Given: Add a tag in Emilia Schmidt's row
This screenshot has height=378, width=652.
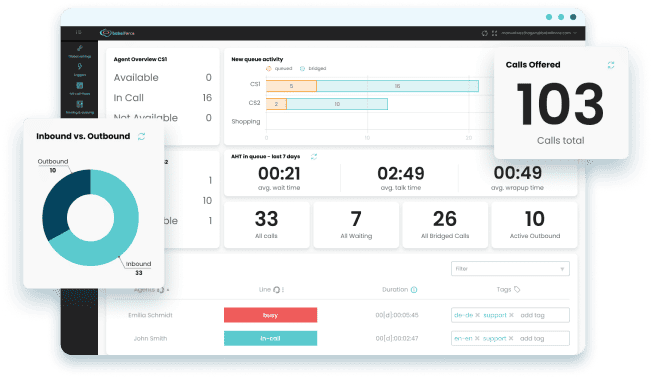Looking at the screenshot, I should pyautogui.click(x=532, y=315).
